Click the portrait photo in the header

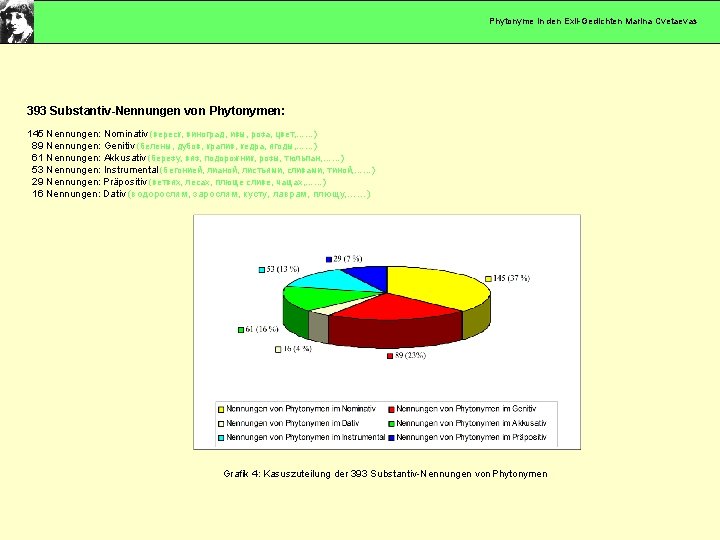(x=17, y=22)
